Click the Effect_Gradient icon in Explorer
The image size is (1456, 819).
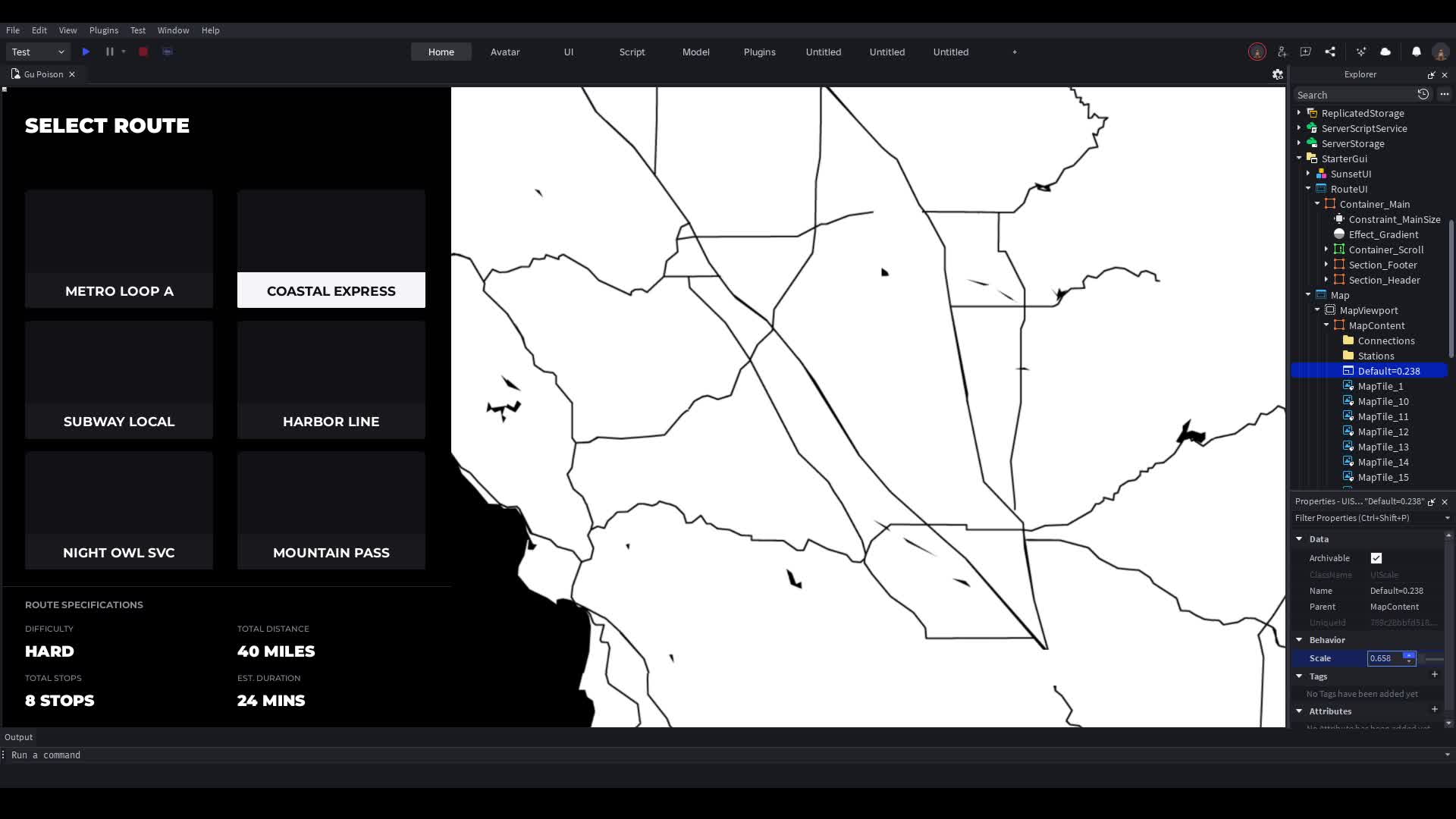[1339, 234]
